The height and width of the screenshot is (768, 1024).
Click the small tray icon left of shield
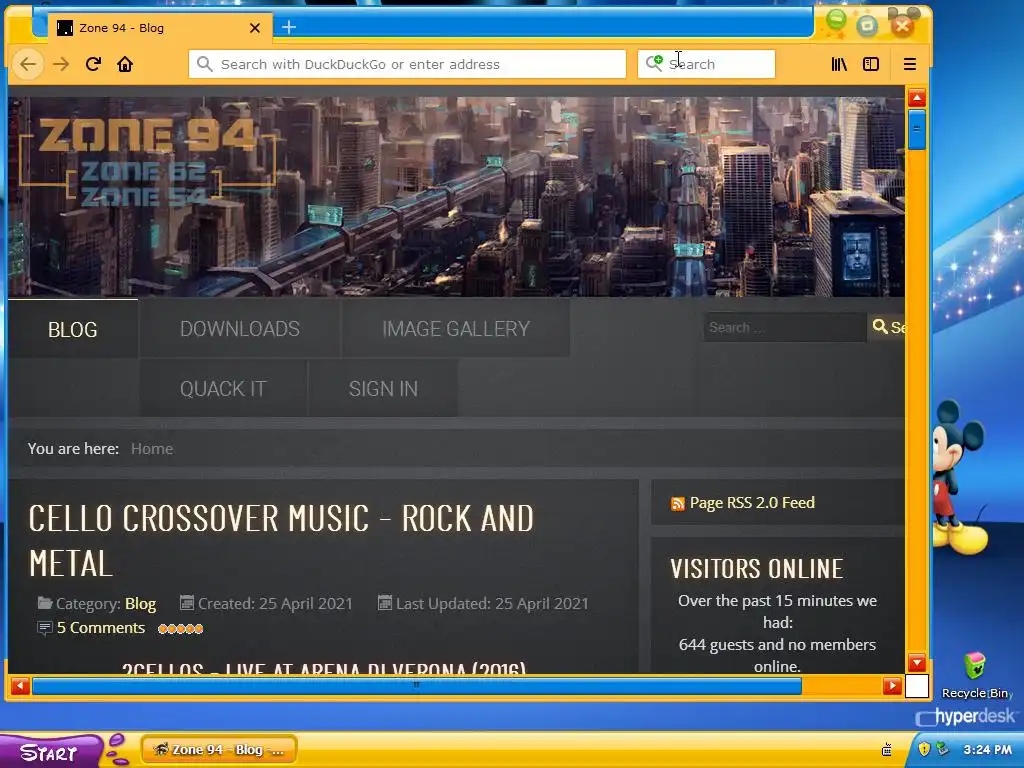(887, 749)
